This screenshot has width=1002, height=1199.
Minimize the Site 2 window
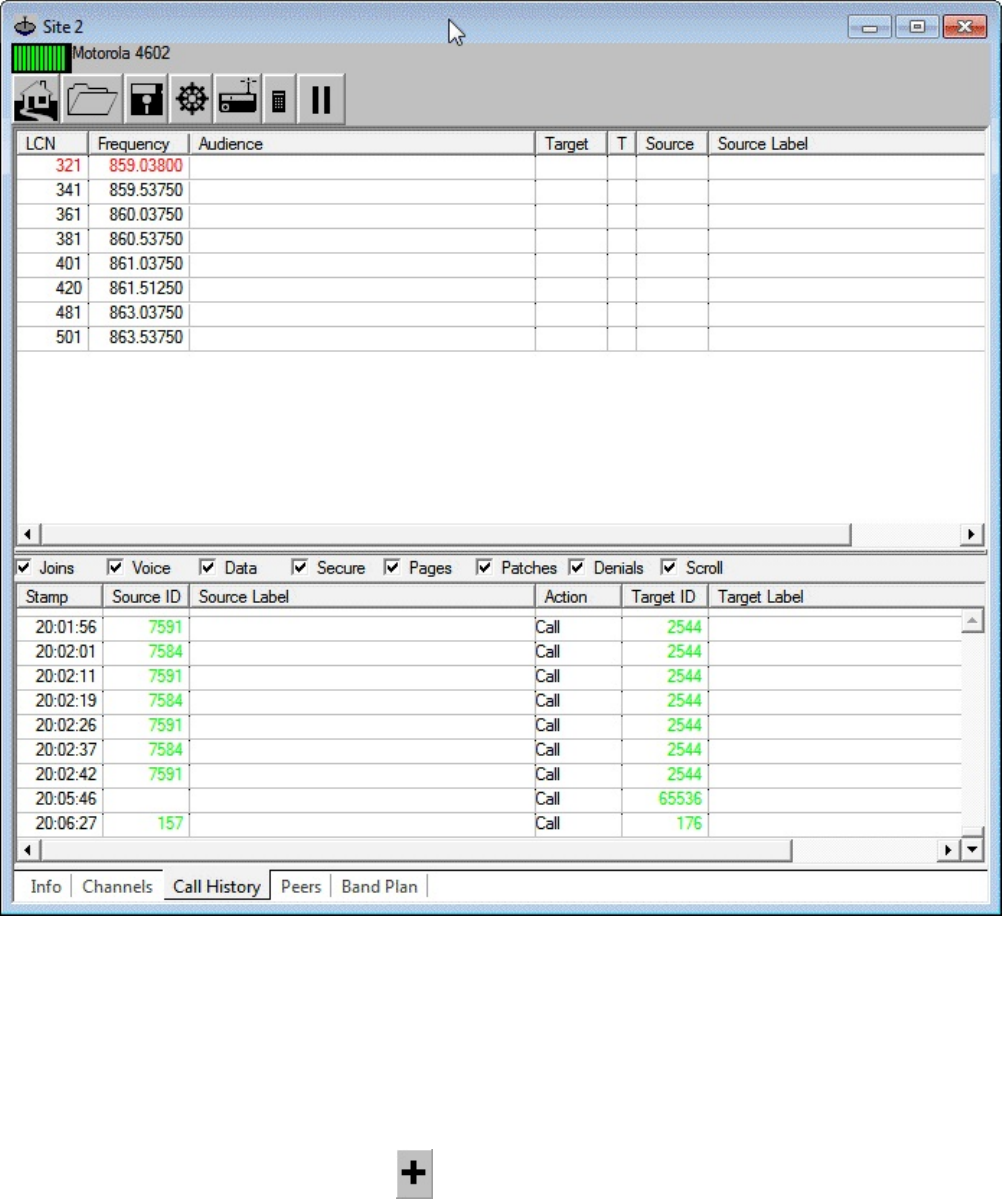[x=870, y=27]
